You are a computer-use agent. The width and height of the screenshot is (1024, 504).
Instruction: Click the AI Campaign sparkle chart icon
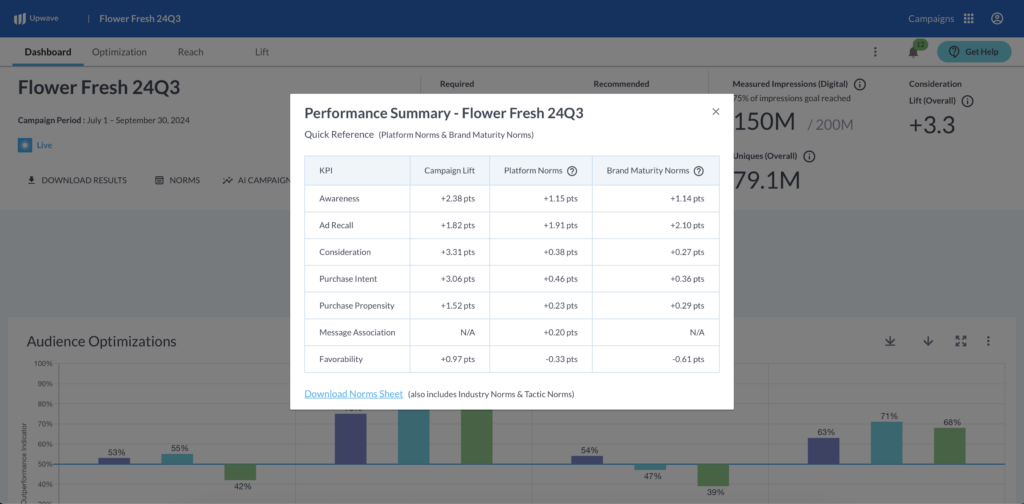tap(227, 180)
